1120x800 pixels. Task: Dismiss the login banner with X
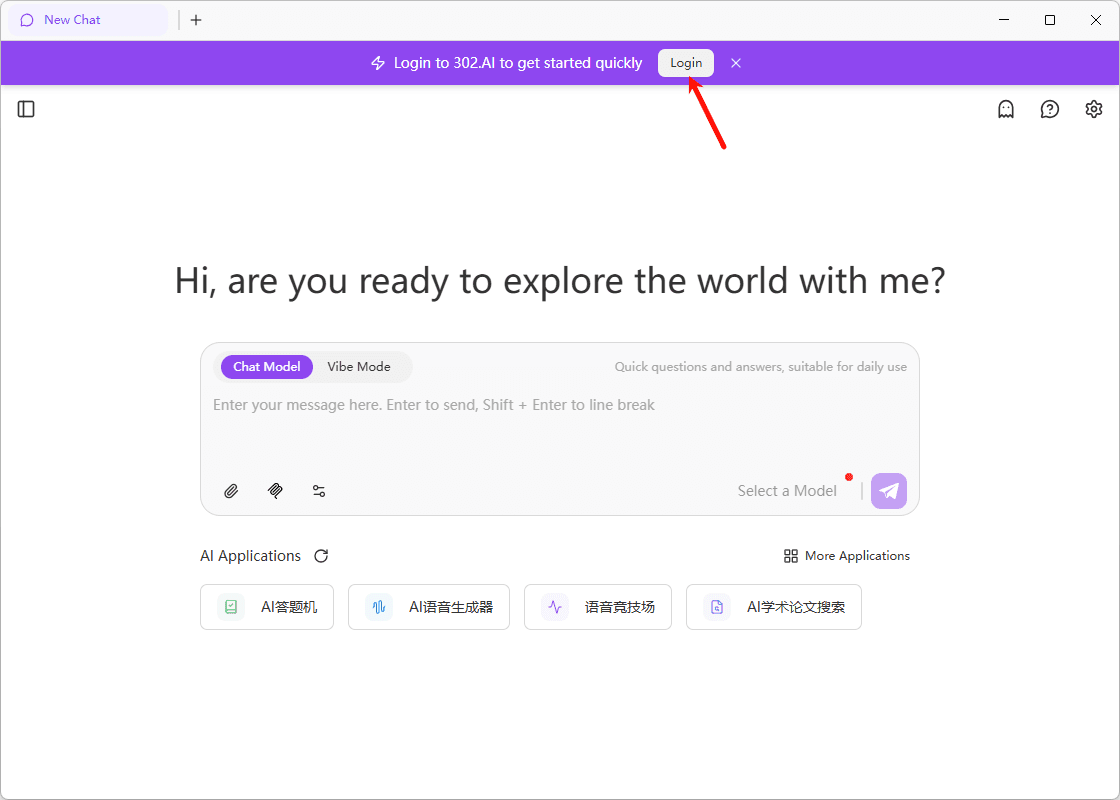pyautogui.click(x=736, y=63)
